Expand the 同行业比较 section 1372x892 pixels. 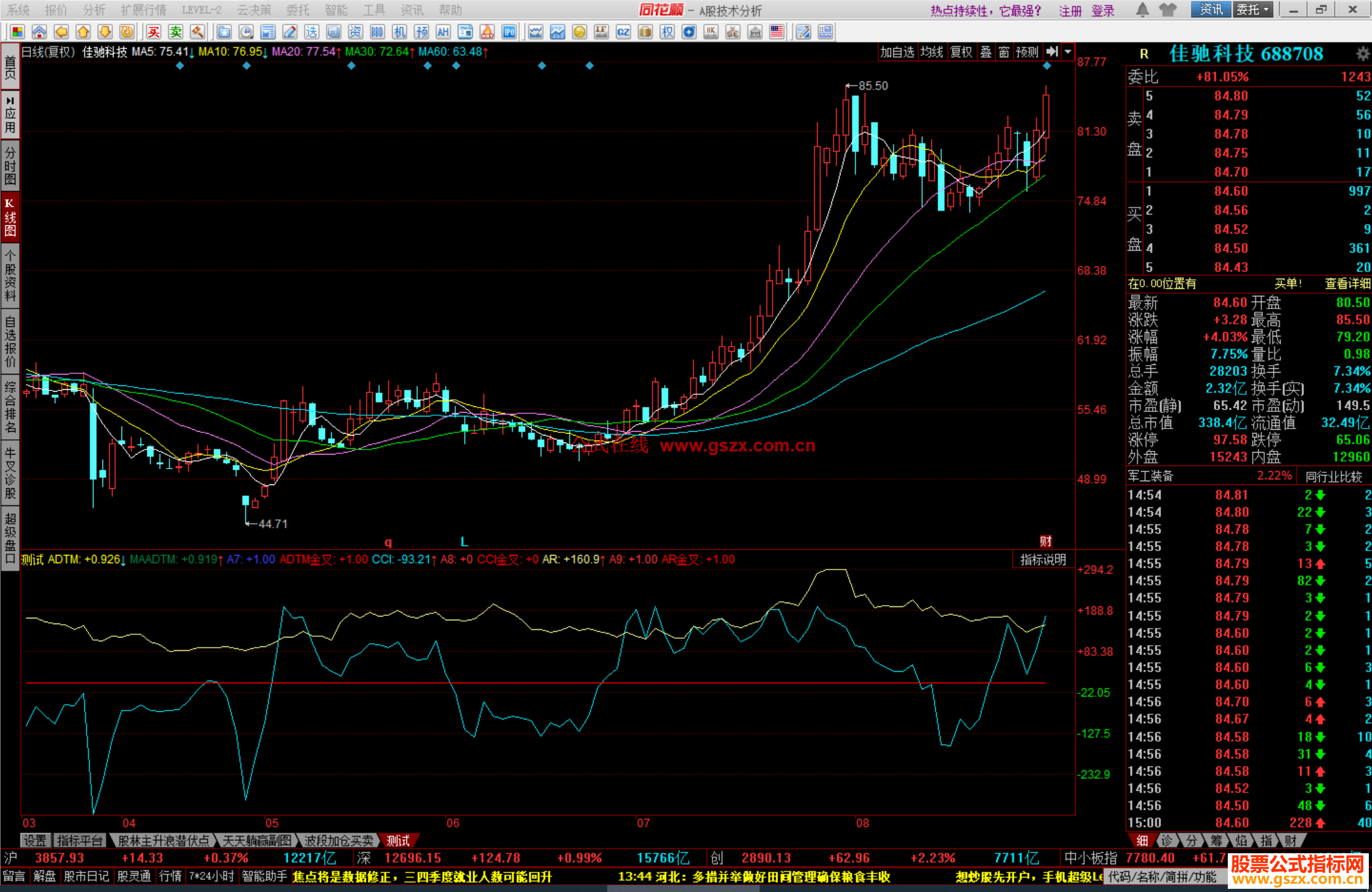1333,476
